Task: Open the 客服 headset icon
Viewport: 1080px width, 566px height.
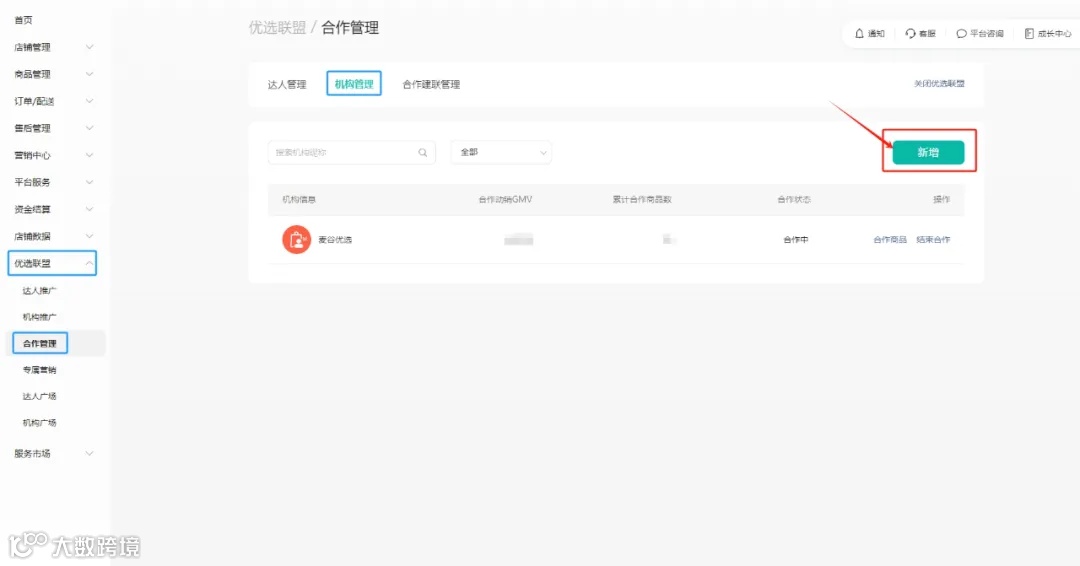Action: coord(910,33)
